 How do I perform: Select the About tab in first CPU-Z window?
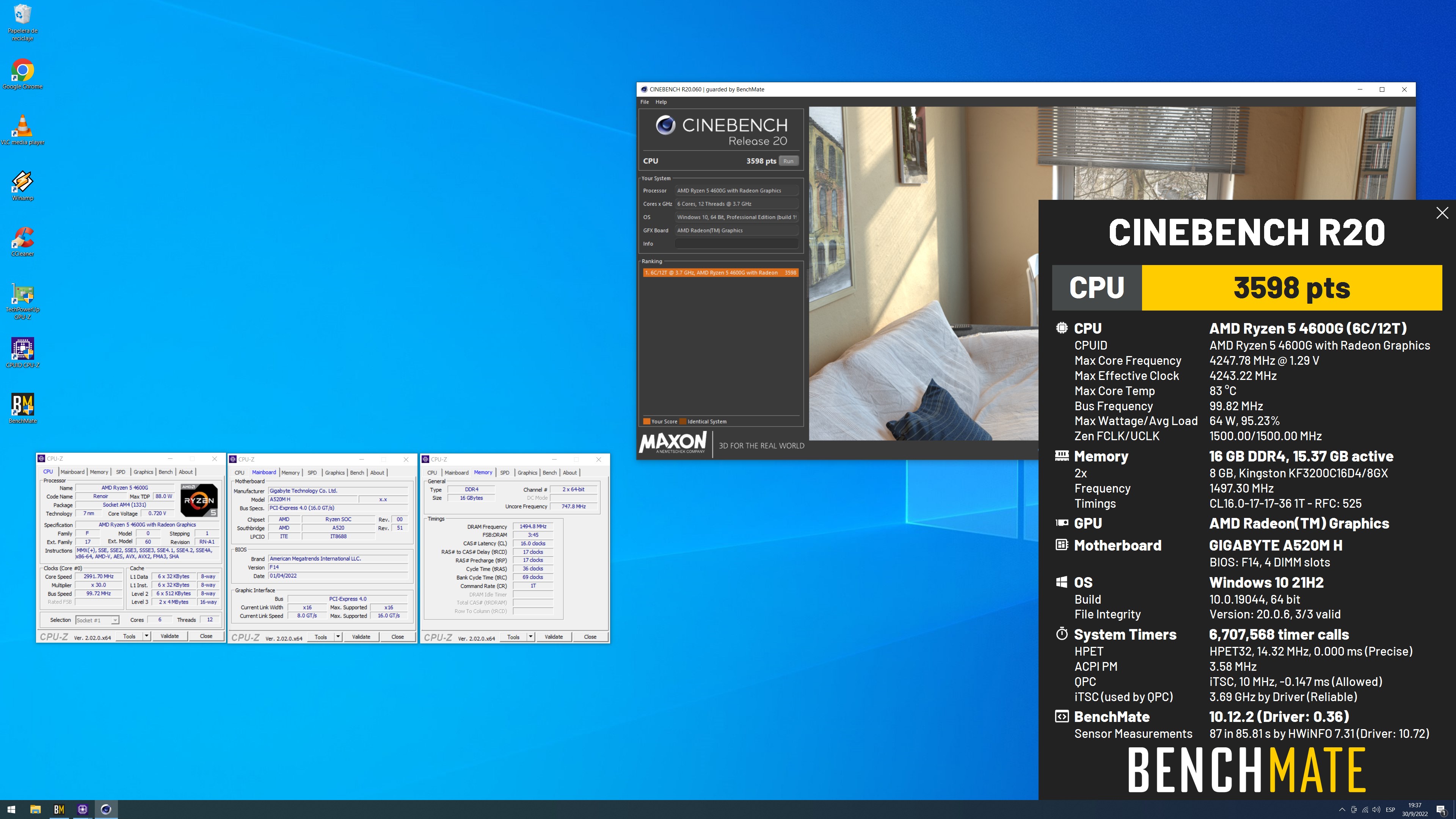tap(185, 472)
